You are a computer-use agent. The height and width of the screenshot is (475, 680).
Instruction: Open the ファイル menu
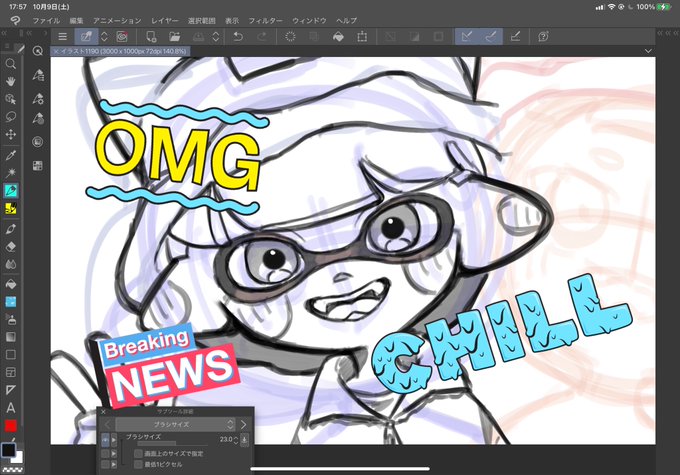point(46,20)
